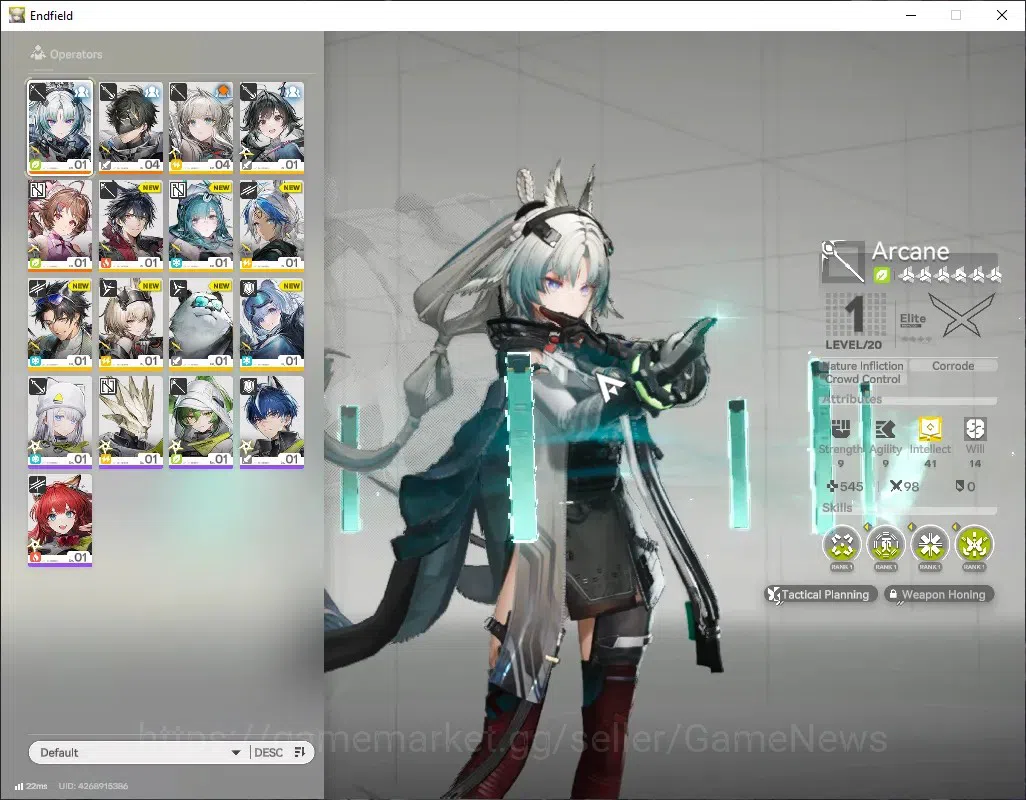Pick the green-haired hooded operator card
Viewport: 1026px width, 800px height.
coord(201,422)
